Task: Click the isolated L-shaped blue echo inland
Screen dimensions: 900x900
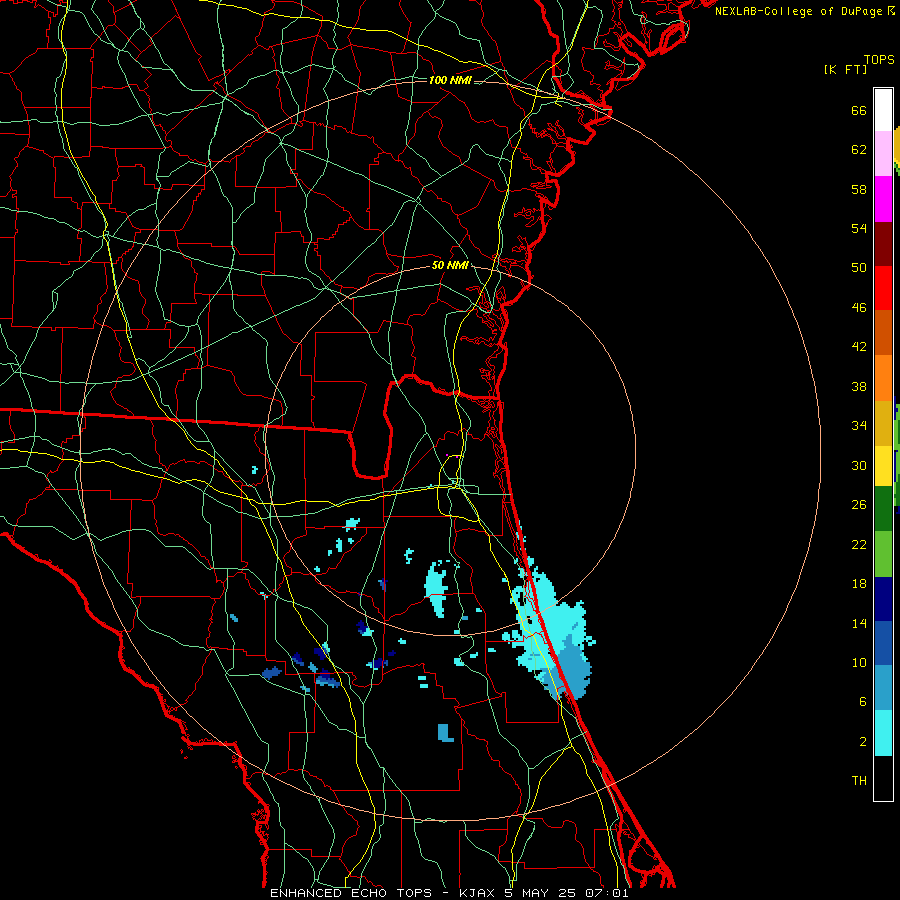Action: pos(445,732)
